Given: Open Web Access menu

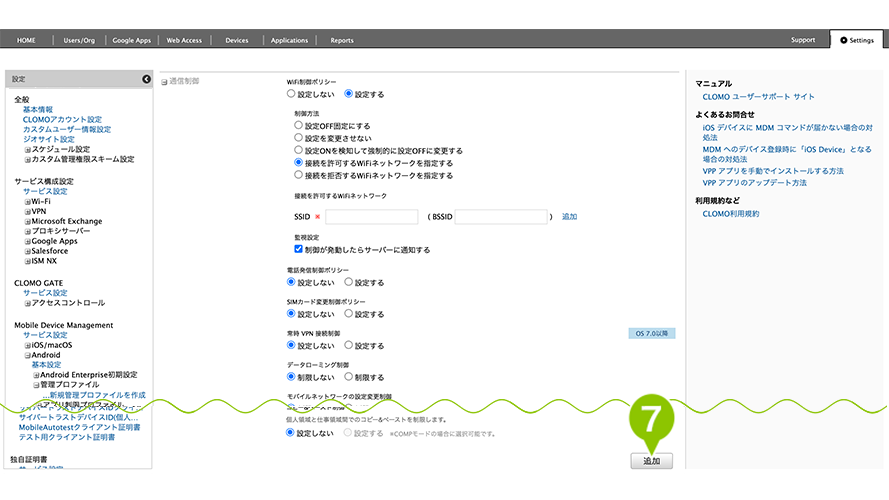Looking at the screenshot, I should 184,40.
